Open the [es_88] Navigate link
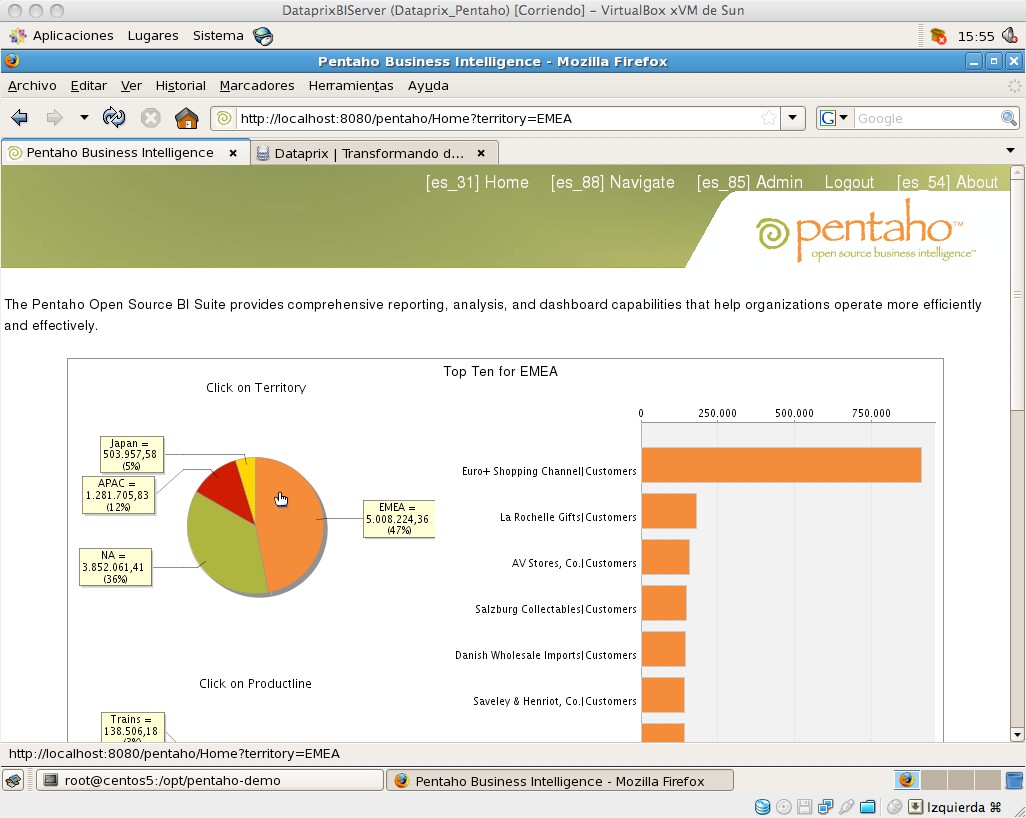This screenshot has height=818, width=1026. [x=613, y=182]
